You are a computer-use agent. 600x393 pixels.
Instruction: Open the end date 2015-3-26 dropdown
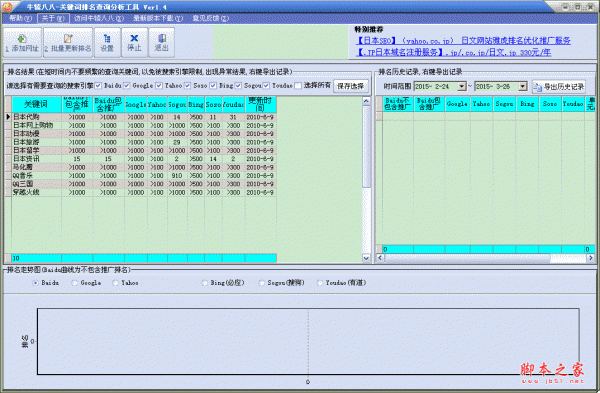click(x=523, y=86)
